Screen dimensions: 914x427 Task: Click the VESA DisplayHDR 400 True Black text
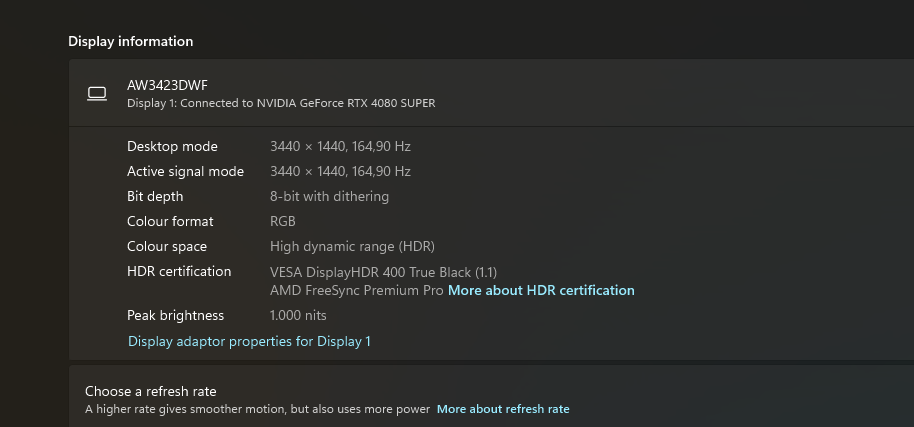tap(383, 272)
